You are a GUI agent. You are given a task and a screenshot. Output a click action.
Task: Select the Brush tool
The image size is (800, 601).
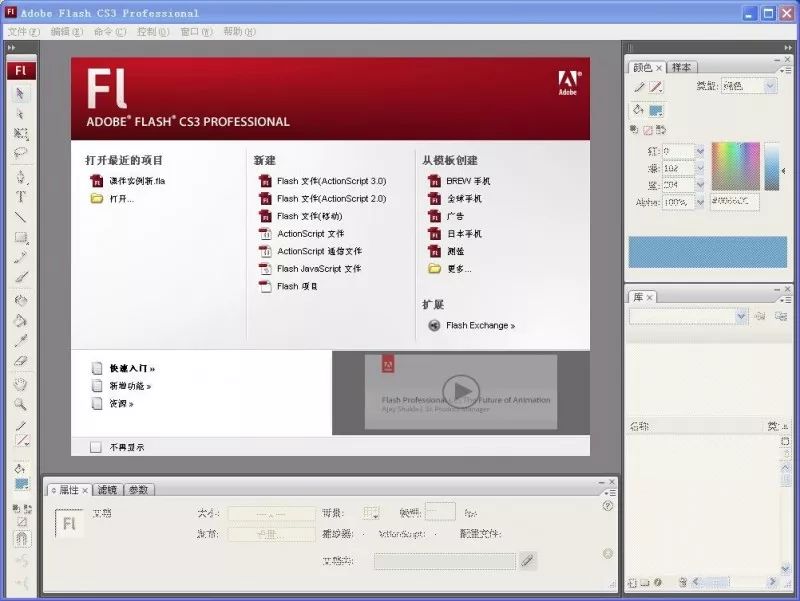pyautogui.click(x=22, y=278)
